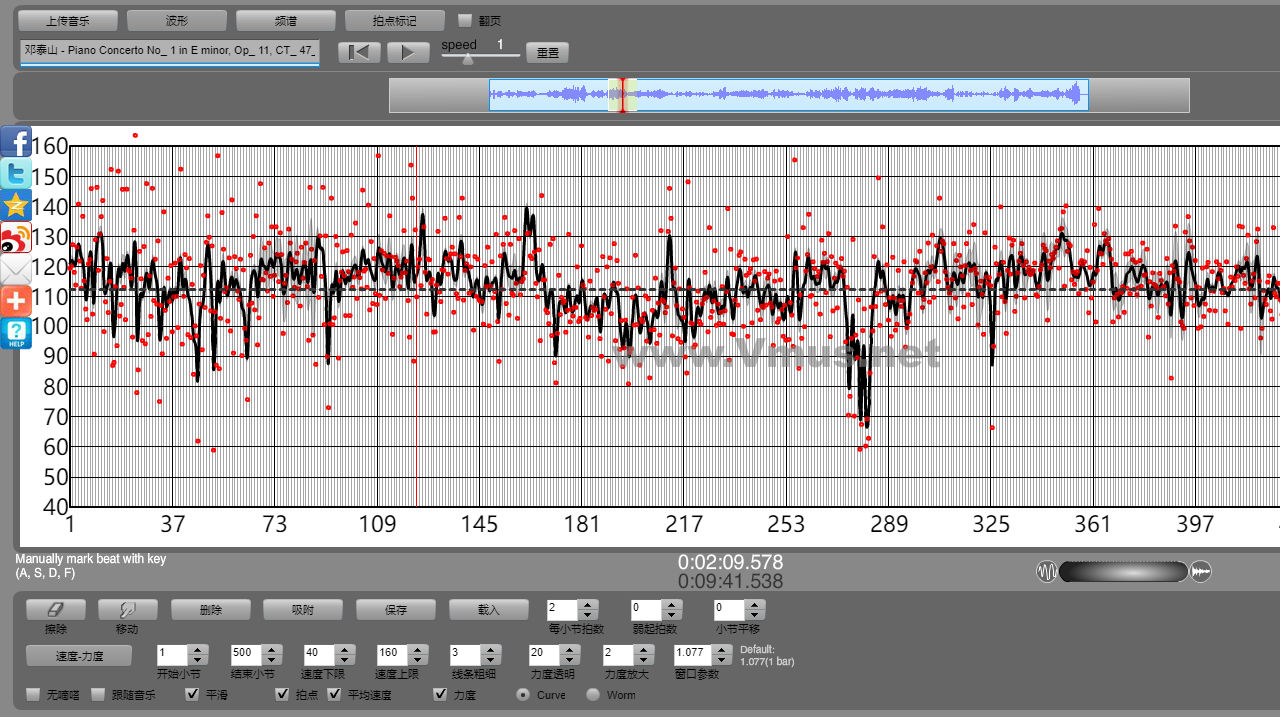The image size is (1280, 717).
Task: Click the 保存 save button
Action: click(x=396, y=609)
